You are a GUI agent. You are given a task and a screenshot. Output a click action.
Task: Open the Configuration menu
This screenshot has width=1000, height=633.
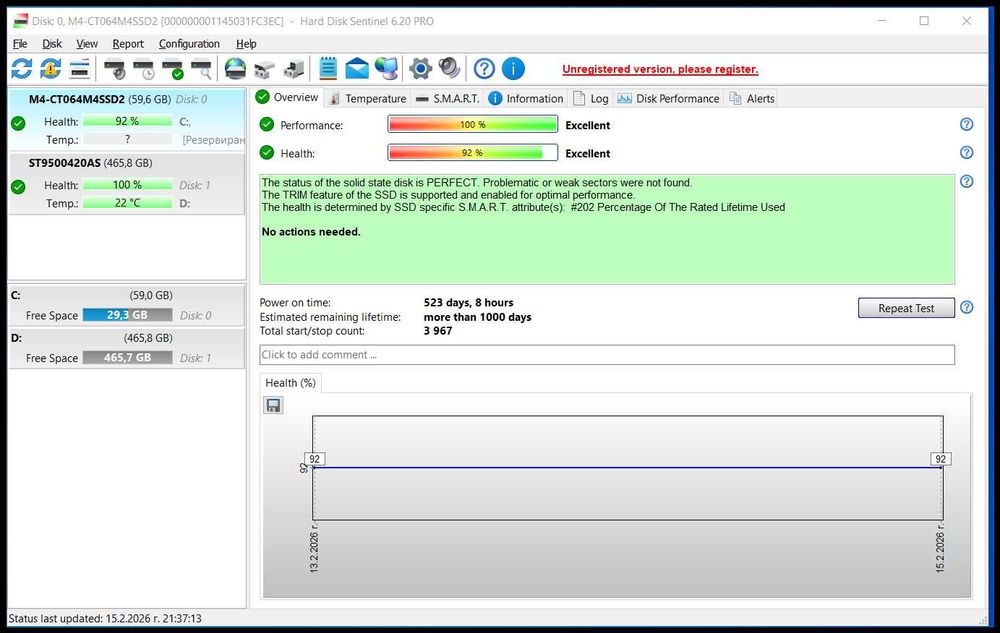click(189, 43)
